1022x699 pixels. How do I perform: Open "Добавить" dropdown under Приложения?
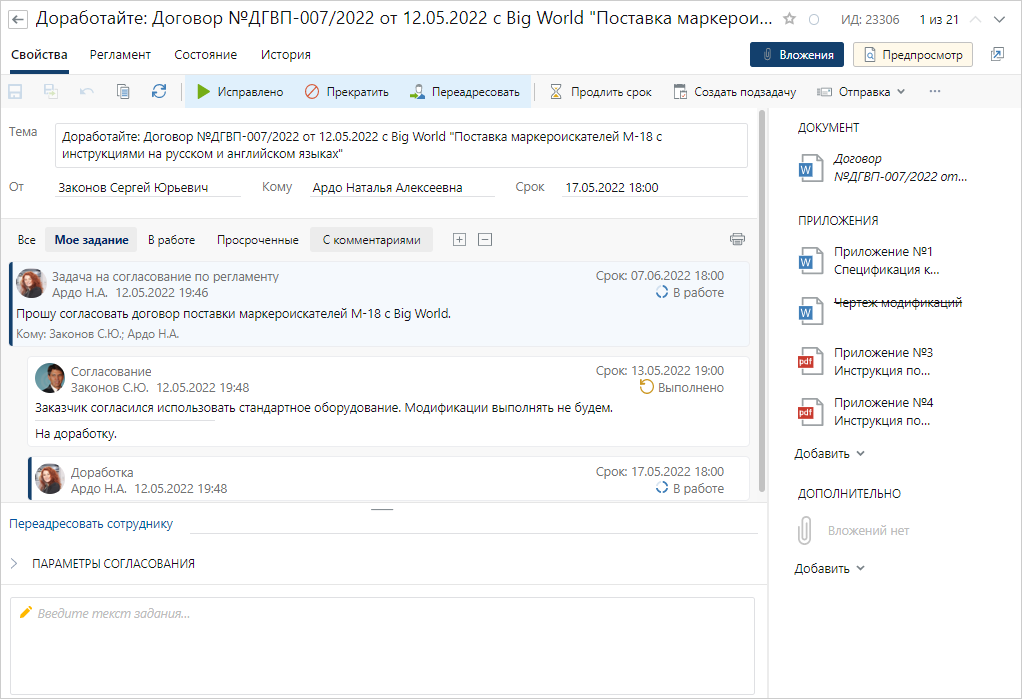point(829,454)
